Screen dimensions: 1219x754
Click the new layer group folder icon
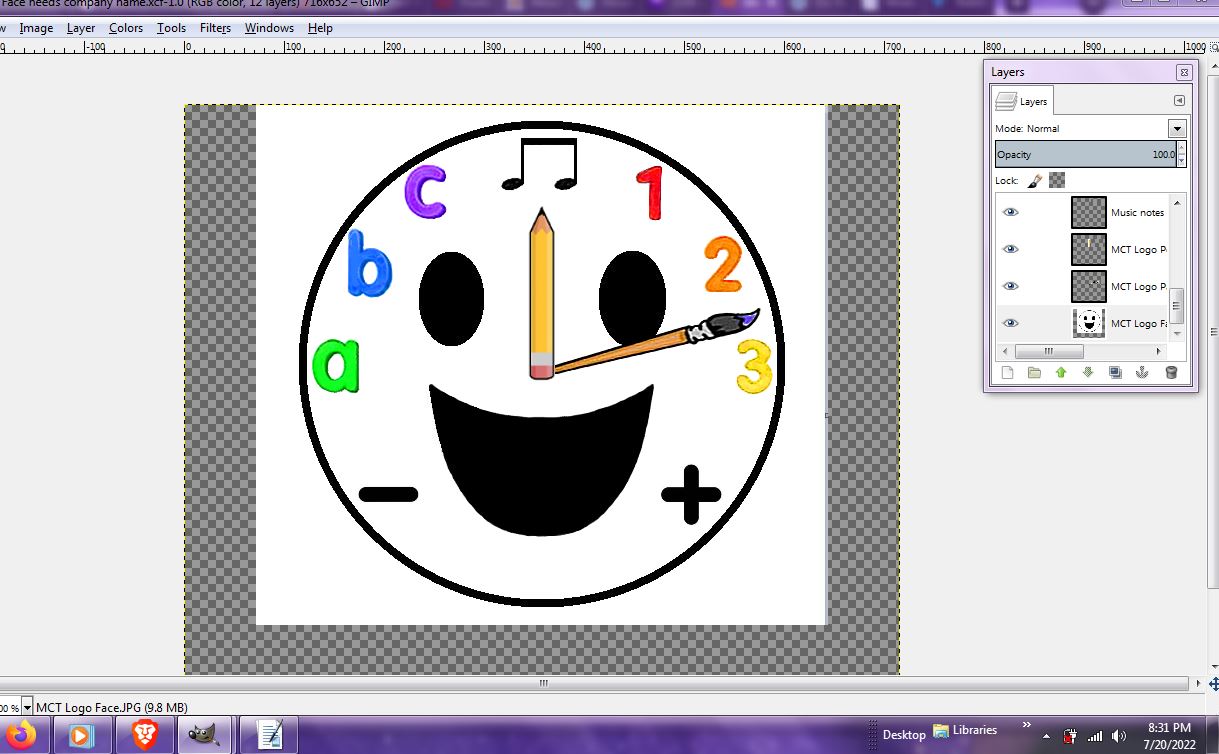(x=1034, y=373)
